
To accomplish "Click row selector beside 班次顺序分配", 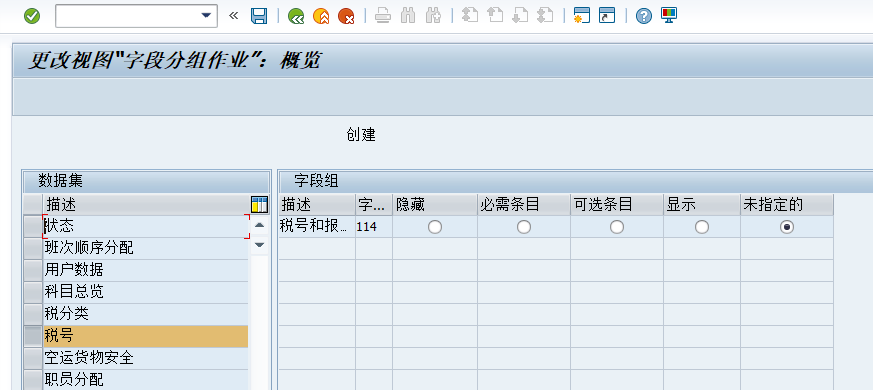I will point(33,248).
